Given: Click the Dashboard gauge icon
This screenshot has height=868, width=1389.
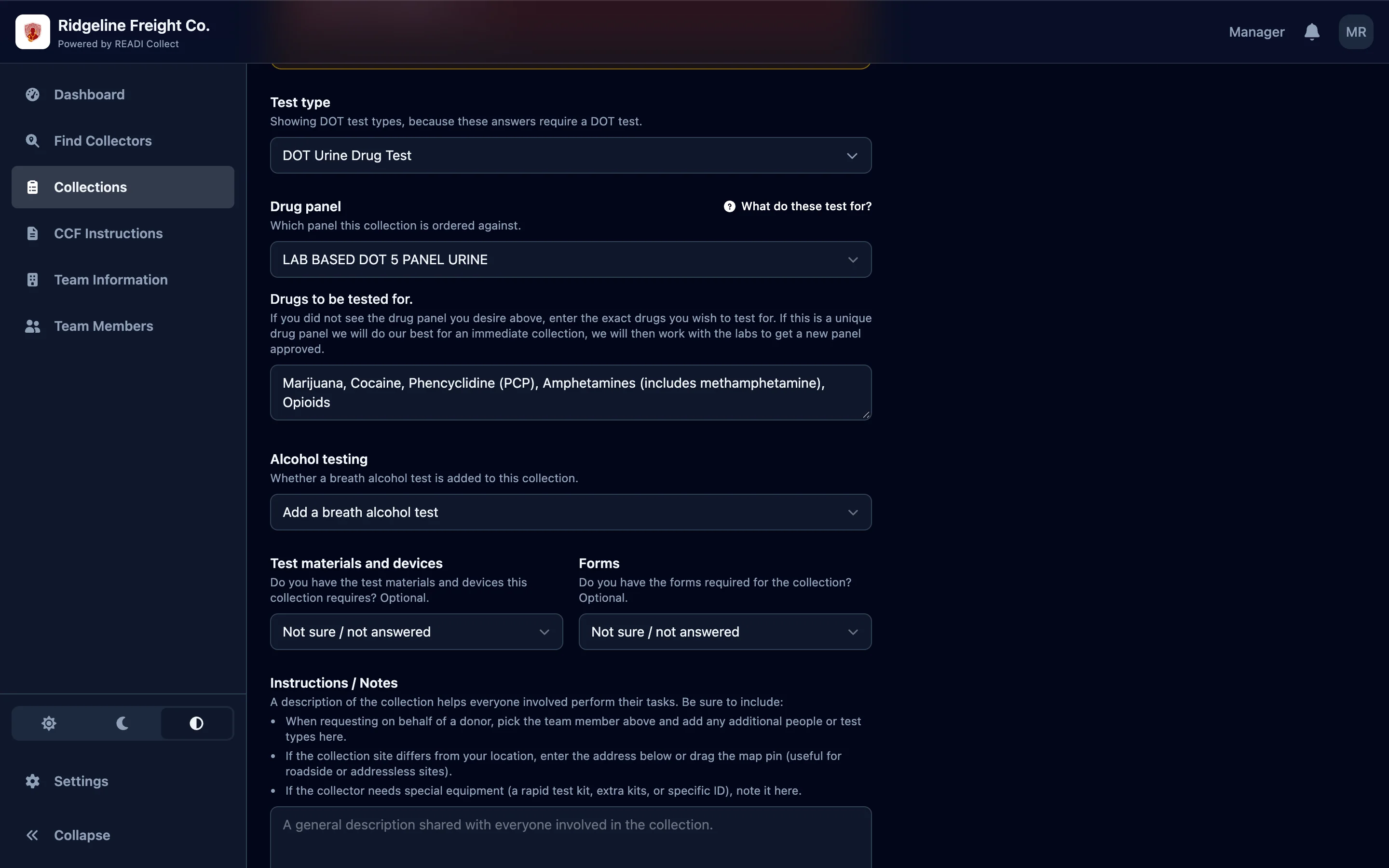Looking at the screenshot, I should [33, 95].
